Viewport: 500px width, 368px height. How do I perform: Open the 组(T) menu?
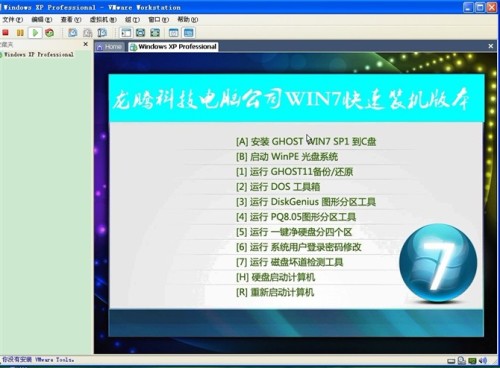point(132,20)
